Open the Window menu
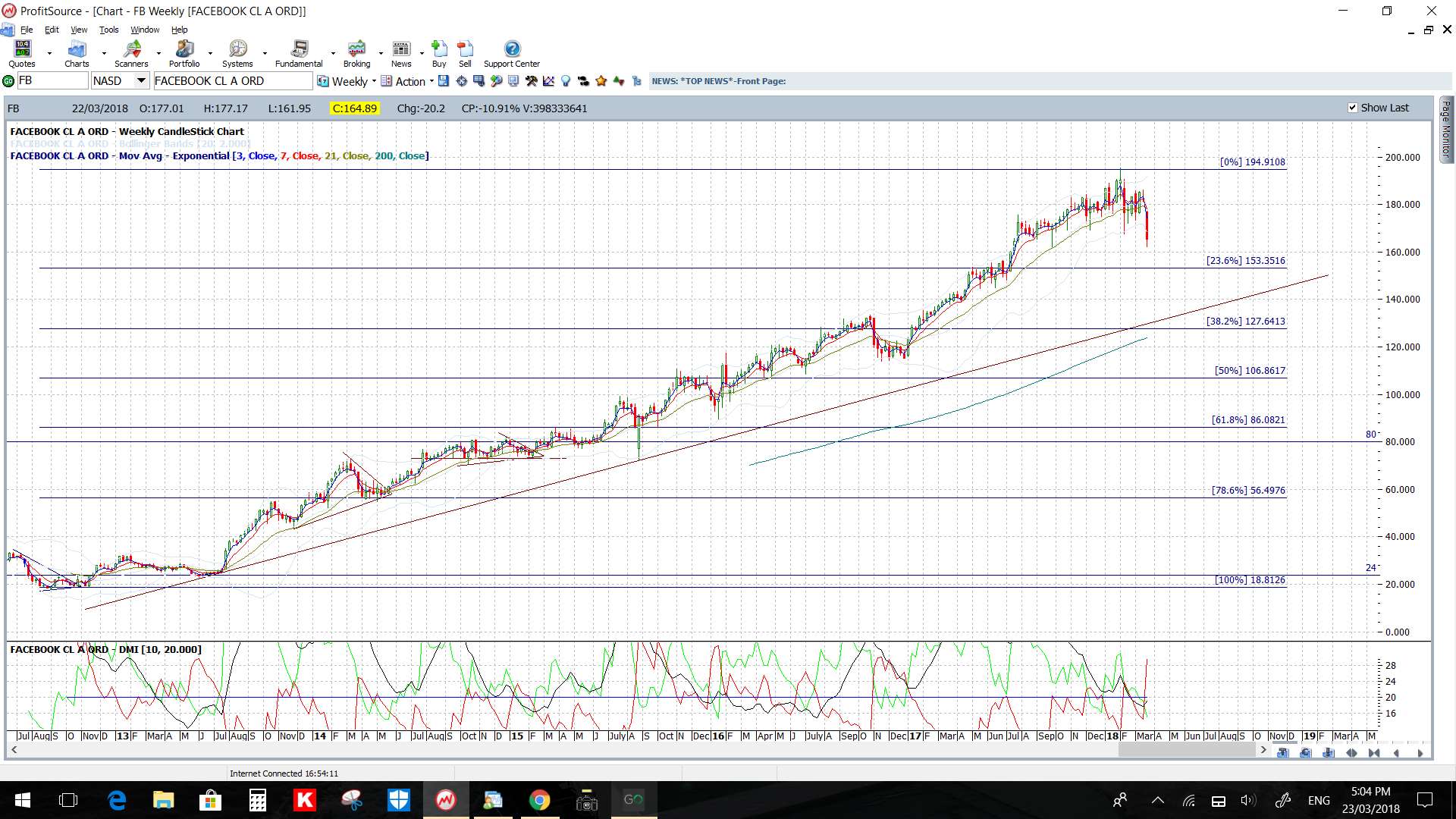1456x819 pixels. (x=145, y=30)
